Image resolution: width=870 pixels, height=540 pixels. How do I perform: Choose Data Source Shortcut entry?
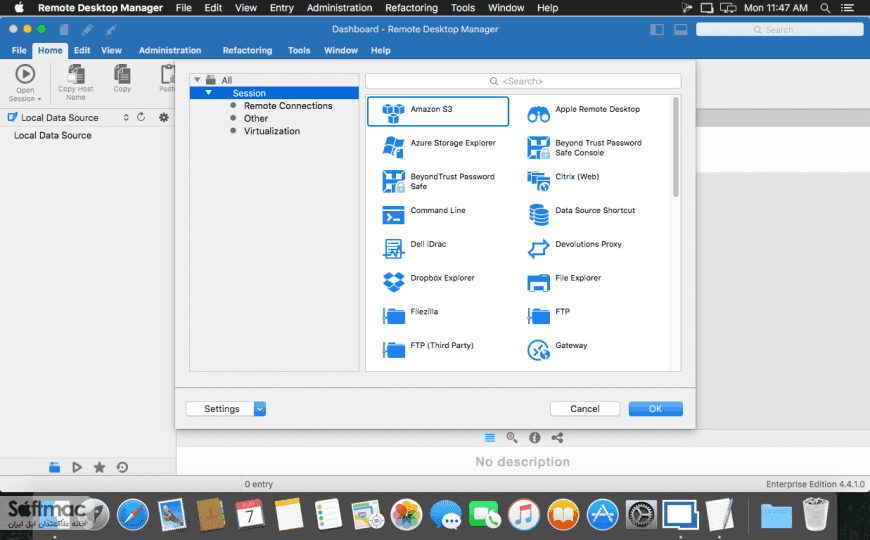tap(580, 214)
